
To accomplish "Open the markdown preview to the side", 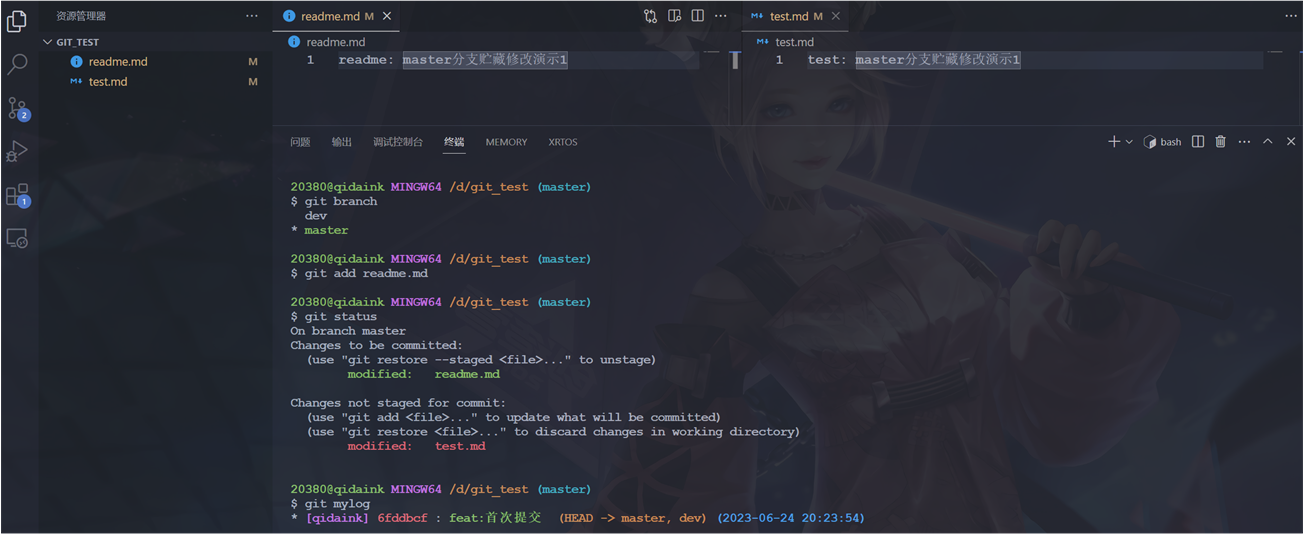I will pos(675,16).
